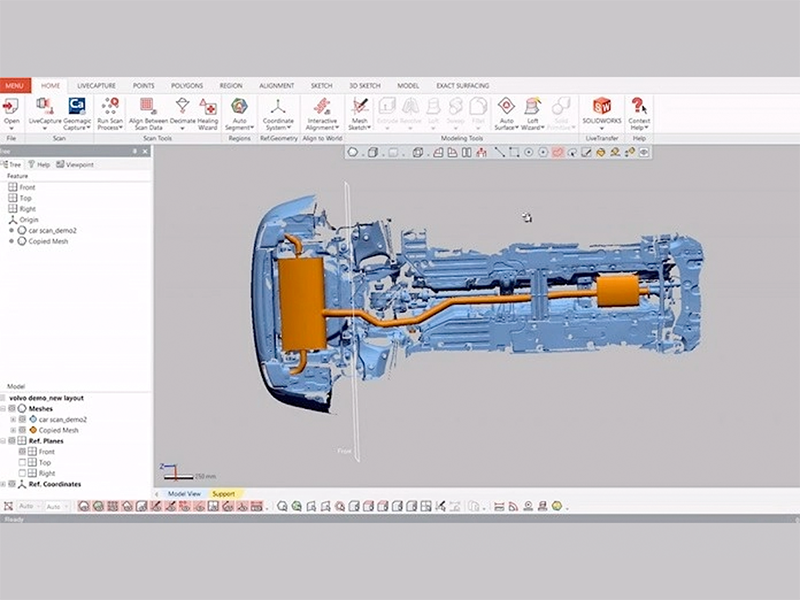Expand the car scan_demo2 mesh node

(x=13, y=419)
